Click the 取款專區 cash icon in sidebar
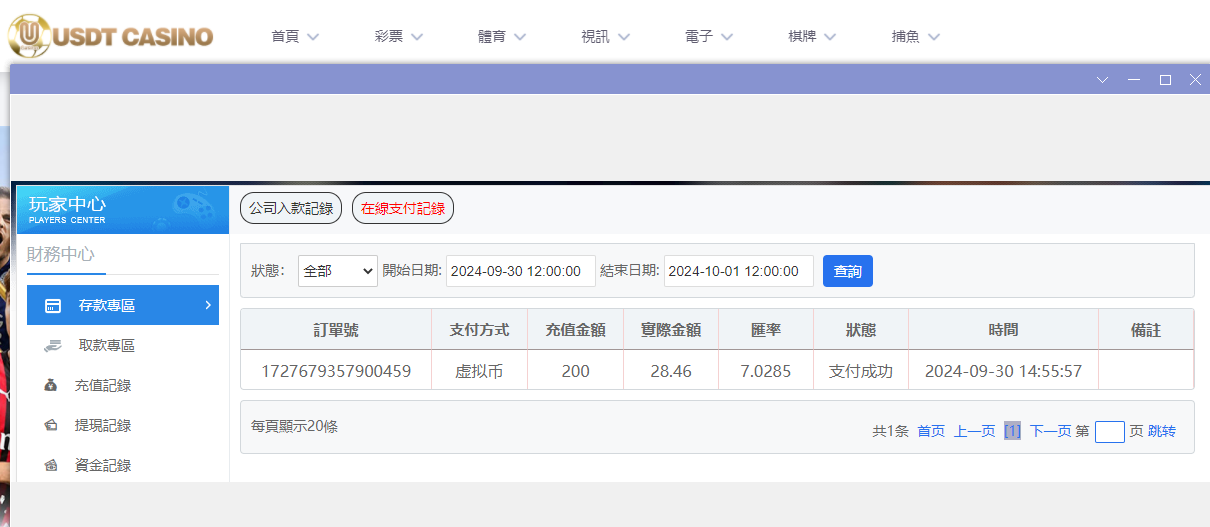The width and height of the screenshot is (1210, 527). coord(54,346)
